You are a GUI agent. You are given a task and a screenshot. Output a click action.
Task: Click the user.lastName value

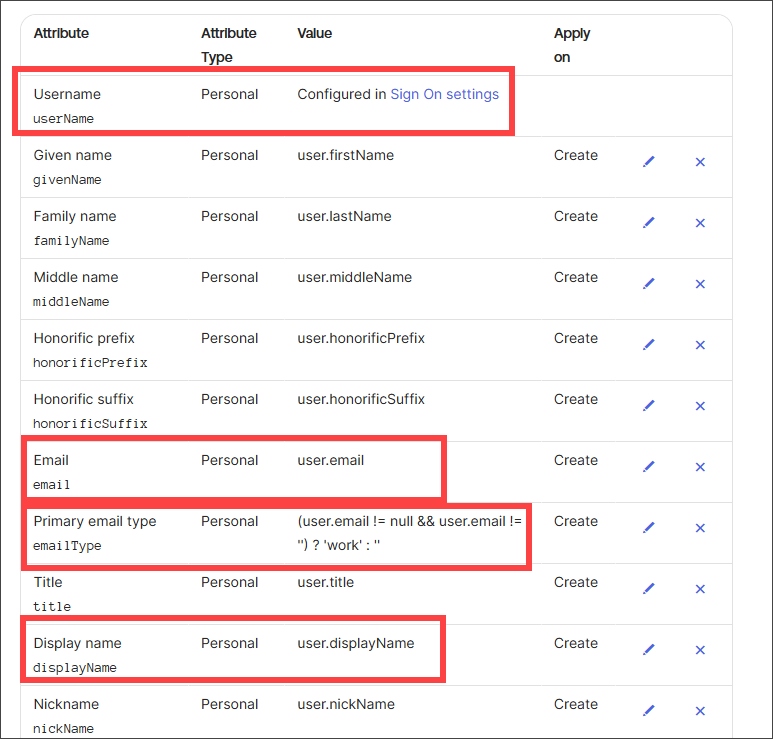click(344, 216)
